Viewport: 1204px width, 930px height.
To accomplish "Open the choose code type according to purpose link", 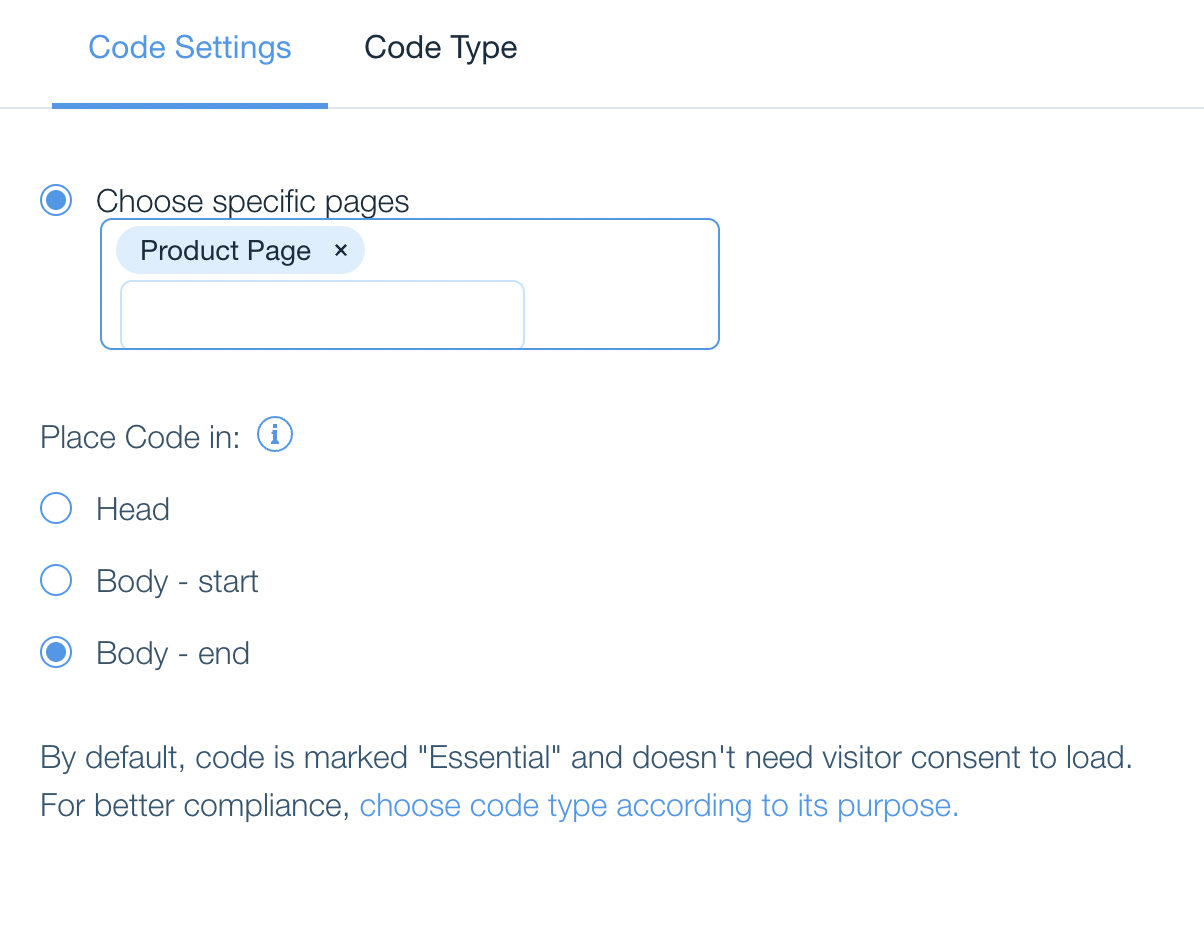I will (658, 806).
